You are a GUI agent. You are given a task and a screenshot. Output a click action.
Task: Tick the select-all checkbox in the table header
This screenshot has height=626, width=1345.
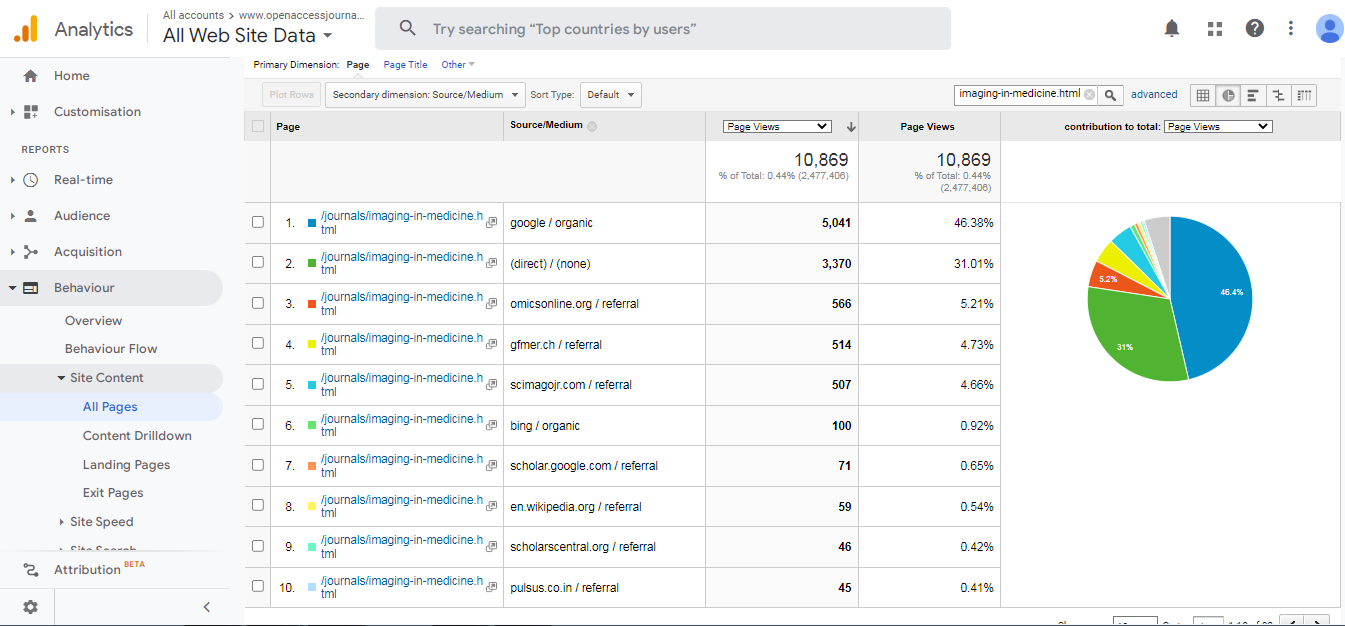coord(258,126)
